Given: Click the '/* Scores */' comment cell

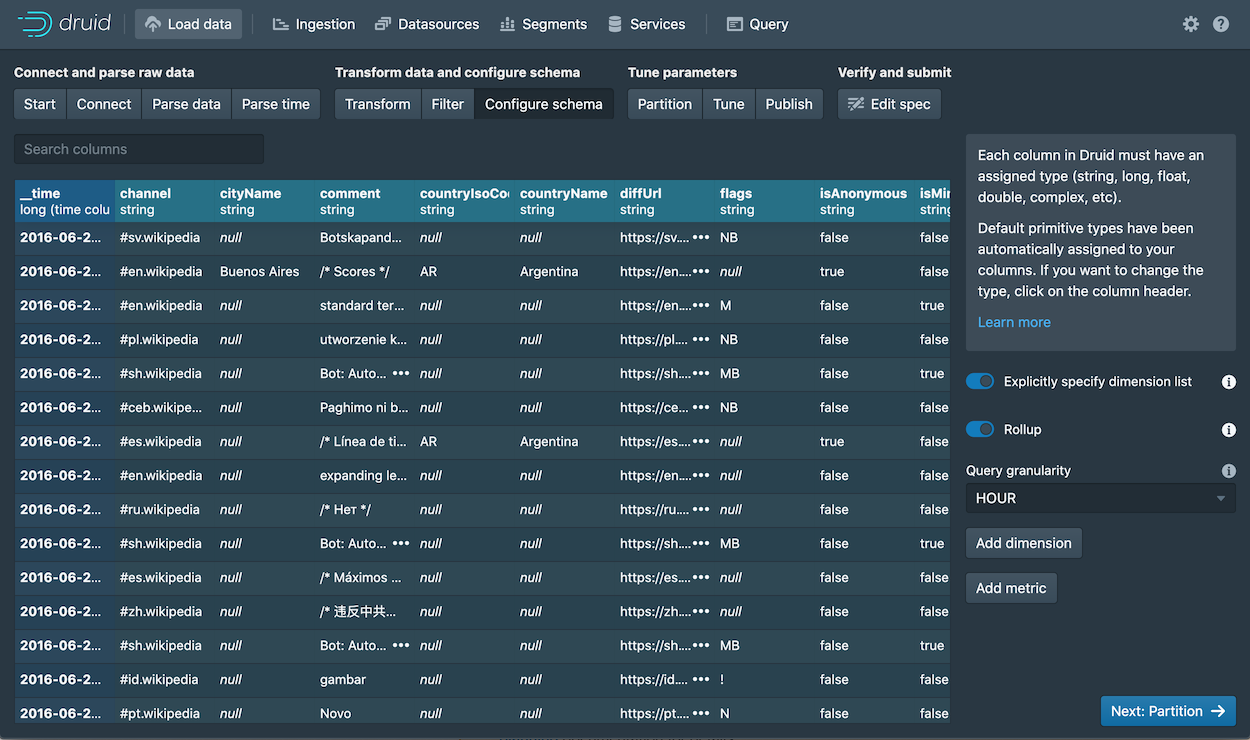Looking at the screenshot, I should click(365, 272).
